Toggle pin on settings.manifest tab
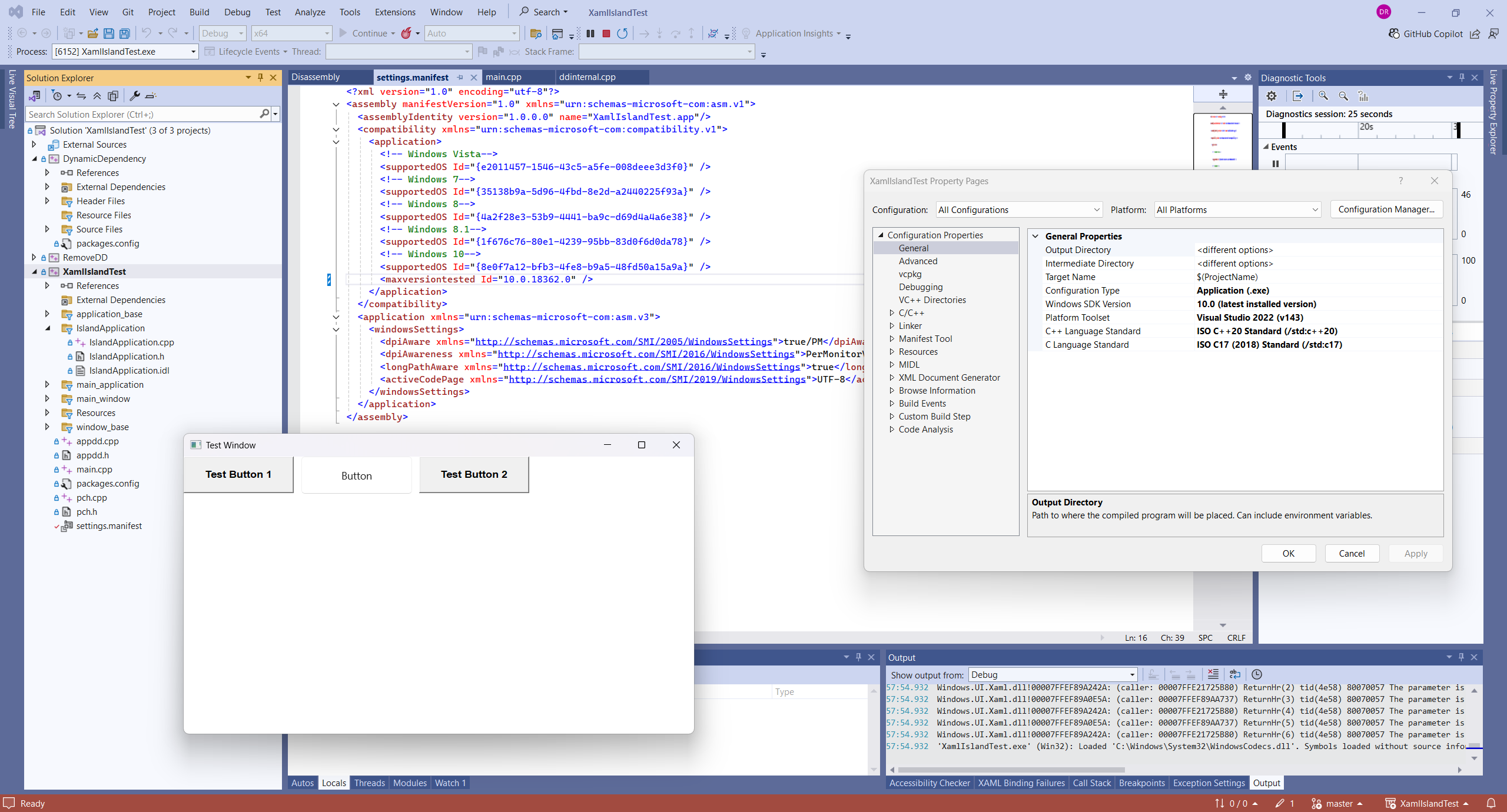1507x812 pixels. click(460, 78)
